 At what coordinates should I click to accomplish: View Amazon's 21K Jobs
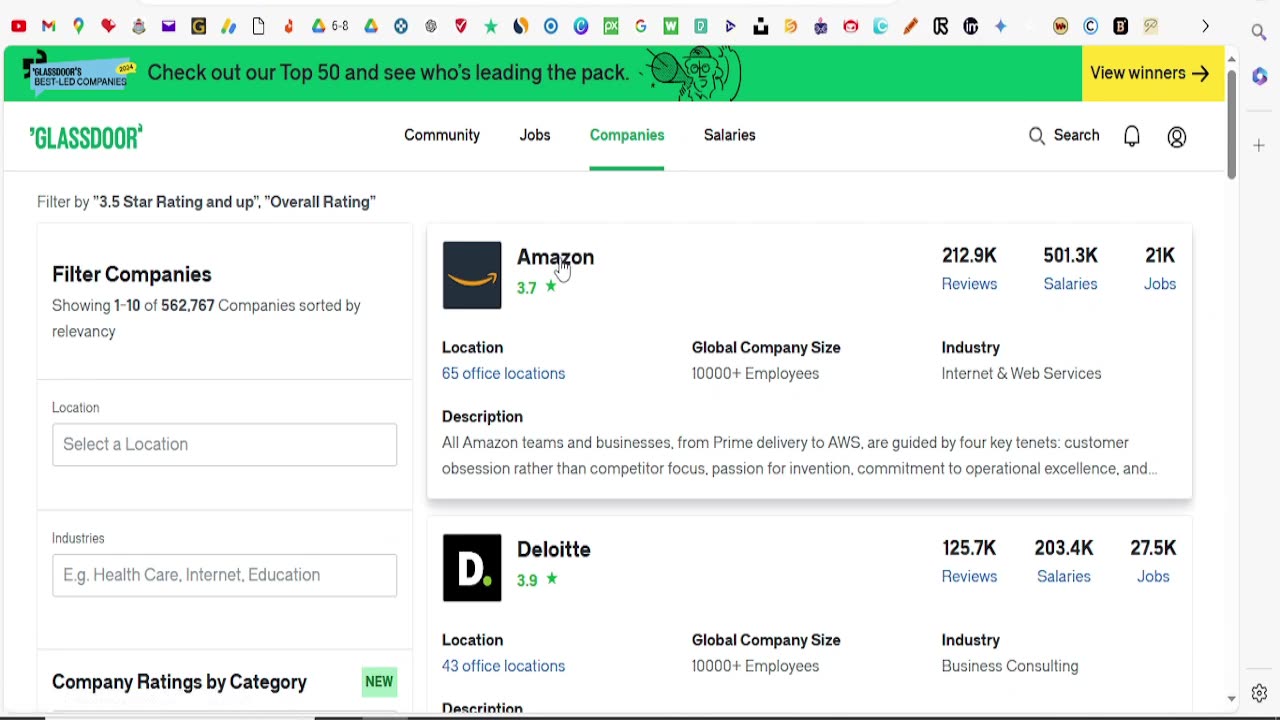tap(1160, 269)
